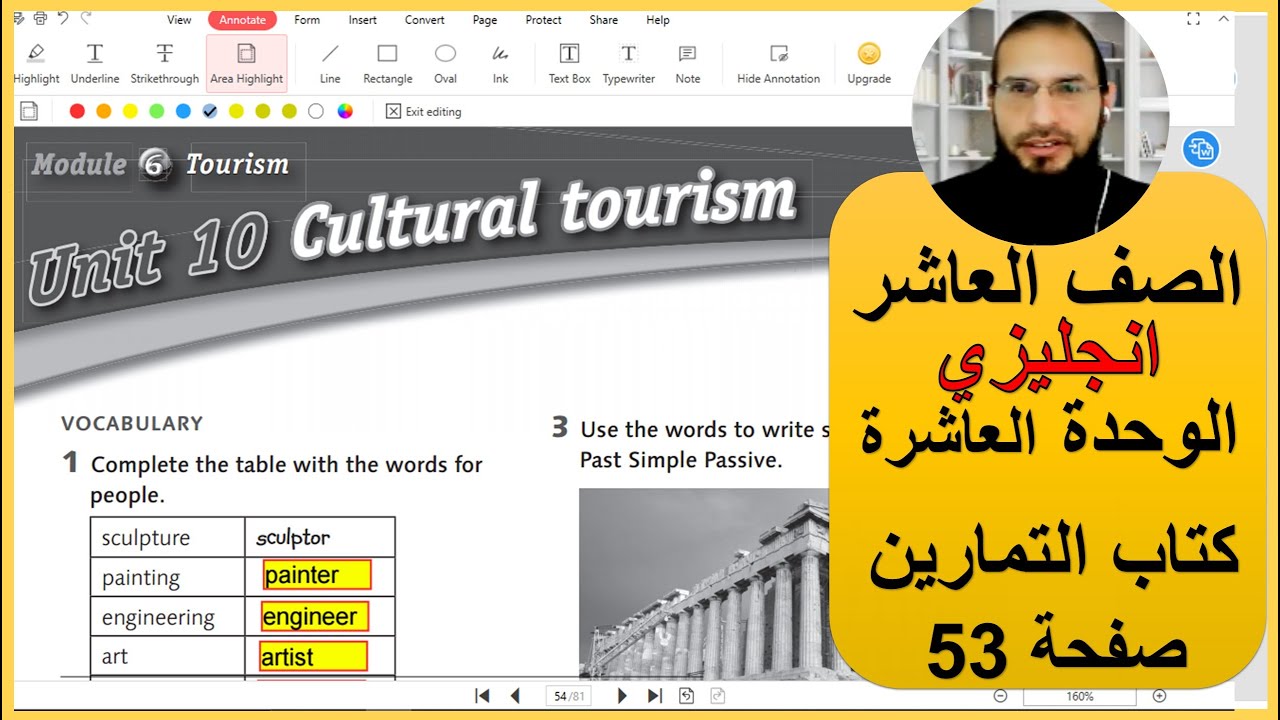Click the 'VOCABULARY' heading text
Image resolution: width=1280 pixels, height=720 pixels.
point(132,423)
